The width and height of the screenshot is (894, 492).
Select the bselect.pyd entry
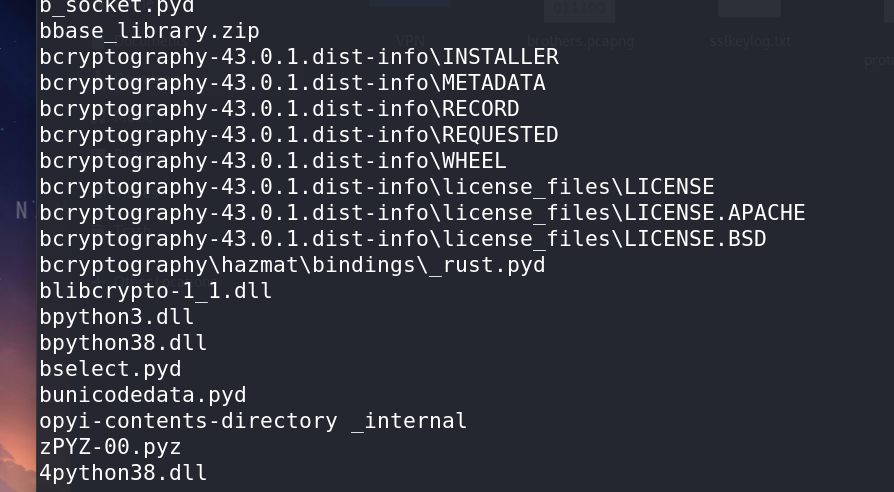click(111, 369)
